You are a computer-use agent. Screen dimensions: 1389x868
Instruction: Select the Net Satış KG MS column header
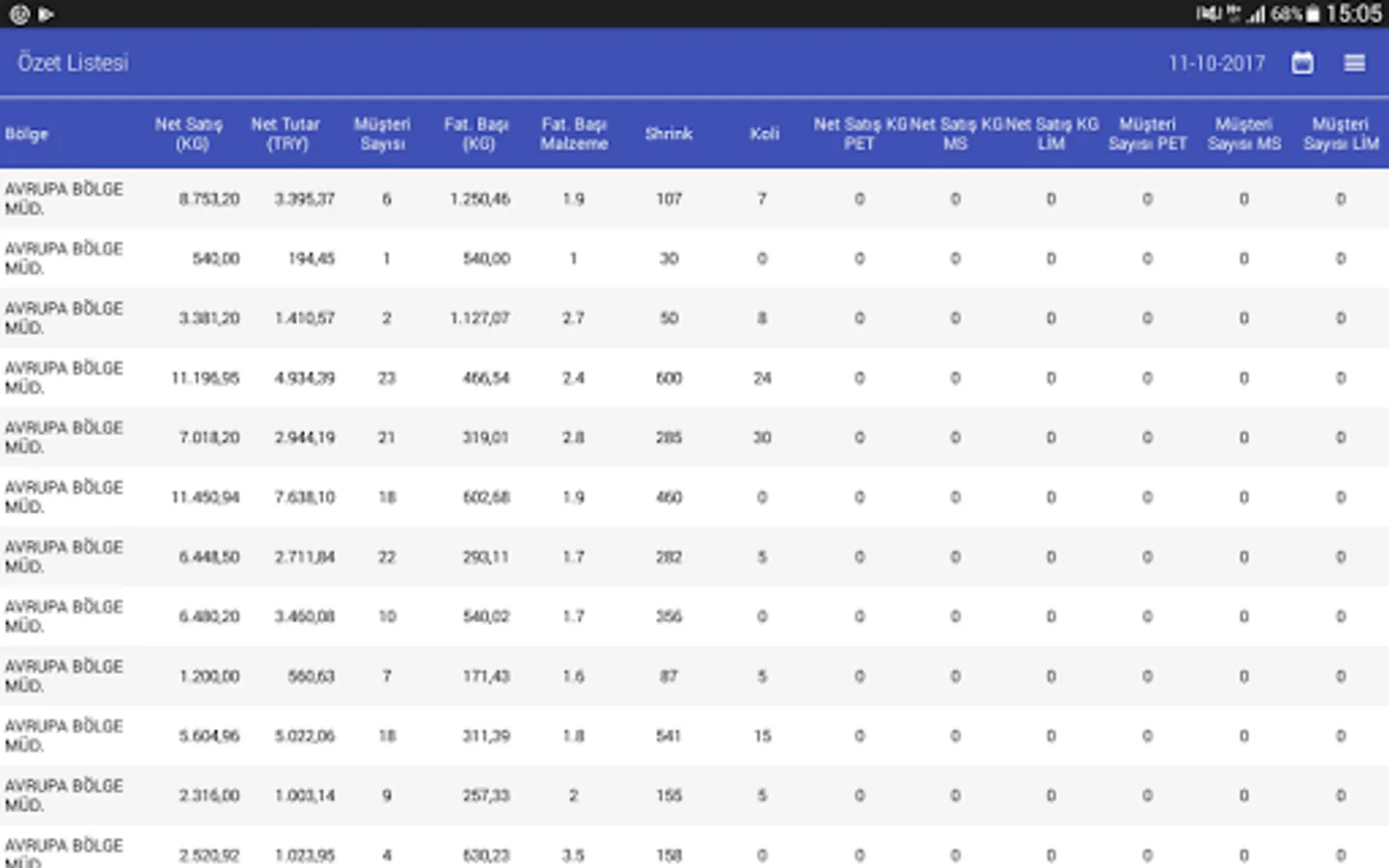tap(955, 134)
